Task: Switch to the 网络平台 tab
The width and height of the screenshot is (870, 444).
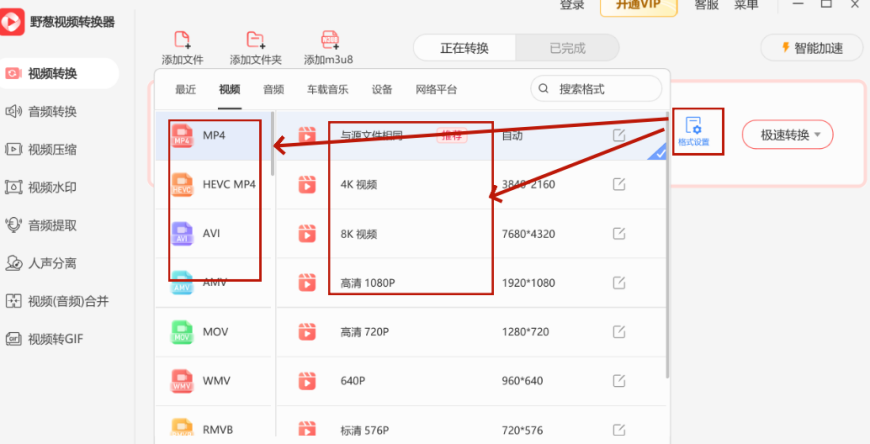Action: click(436, 89)
